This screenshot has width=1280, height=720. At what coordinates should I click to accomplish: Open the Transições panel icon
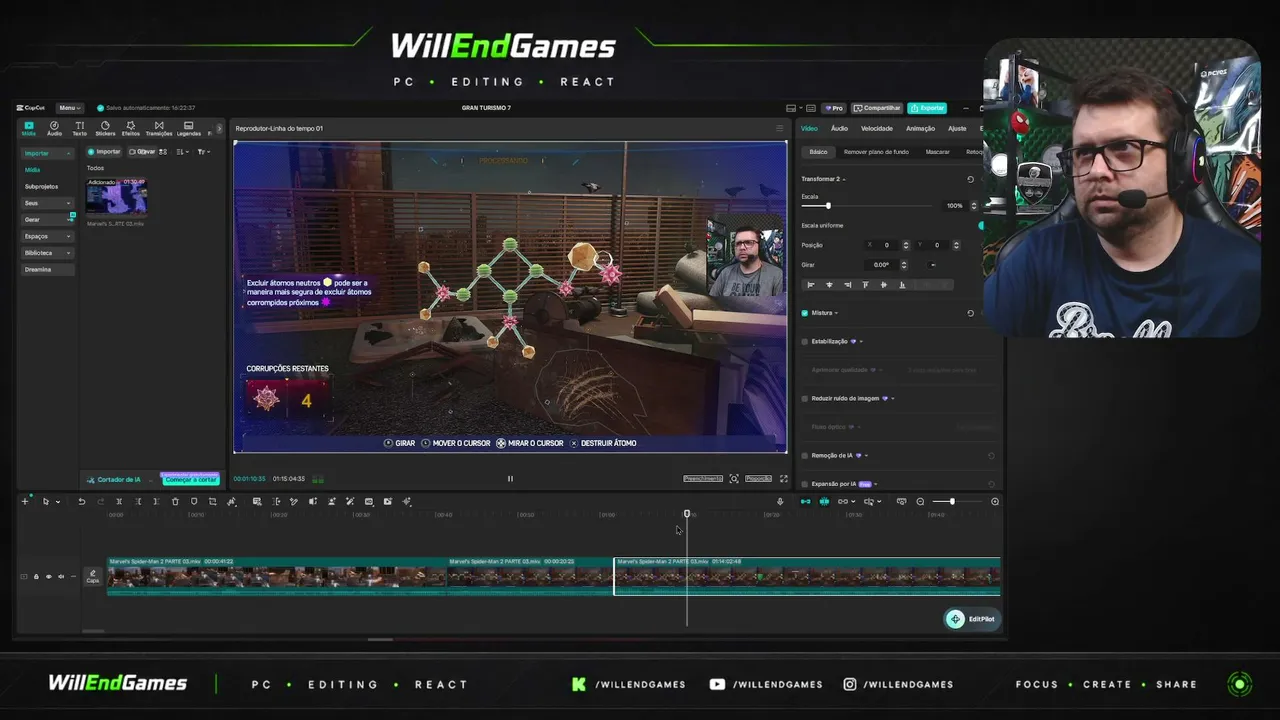tap(159, 128)
